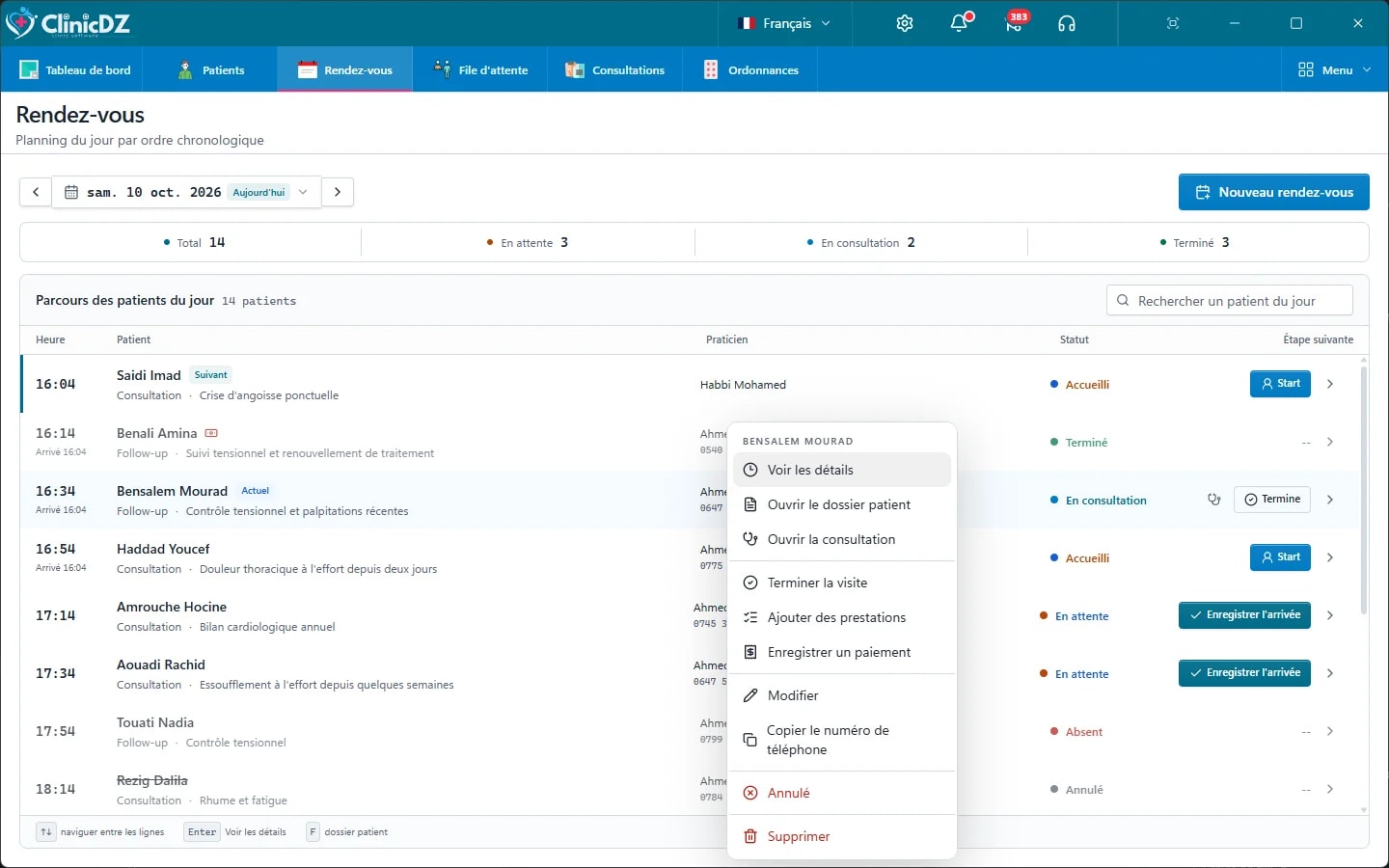Select Enregistrer un paiement
The height and width of the screenshot is (868, 1389).
coord(842,652)
